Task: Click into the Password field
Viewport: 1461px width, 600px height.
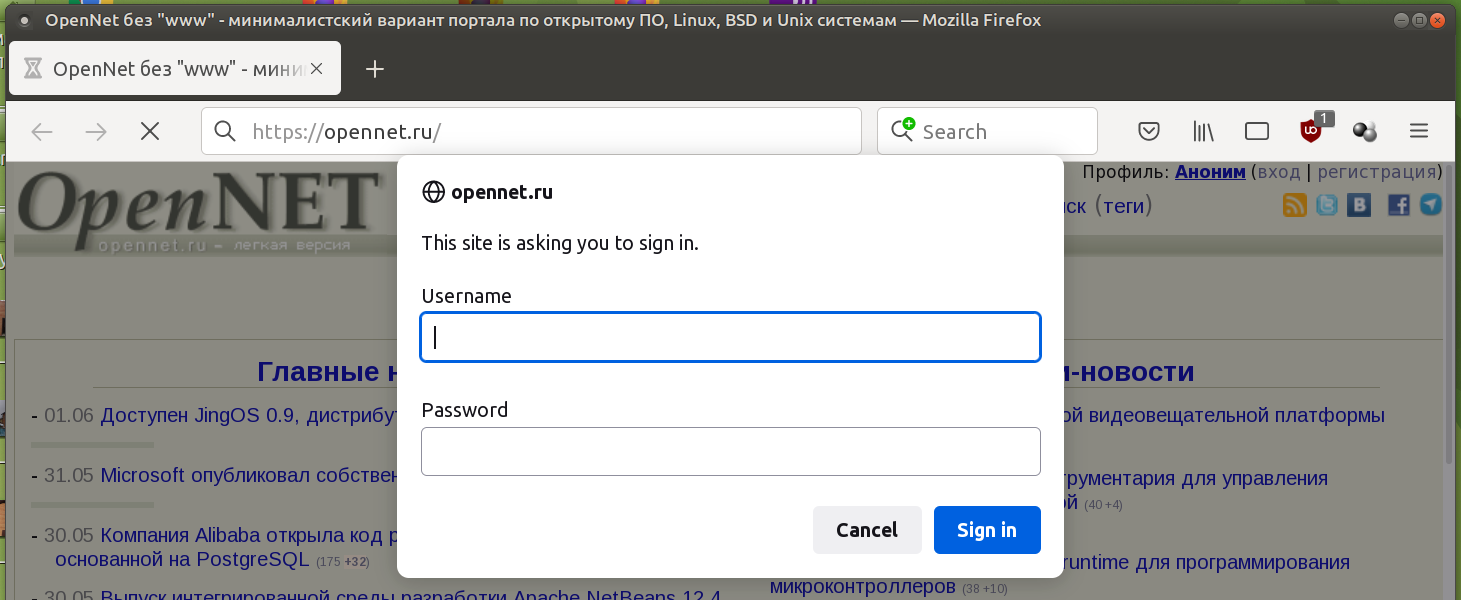Action: pyautogui.click(x=730, y=452)
